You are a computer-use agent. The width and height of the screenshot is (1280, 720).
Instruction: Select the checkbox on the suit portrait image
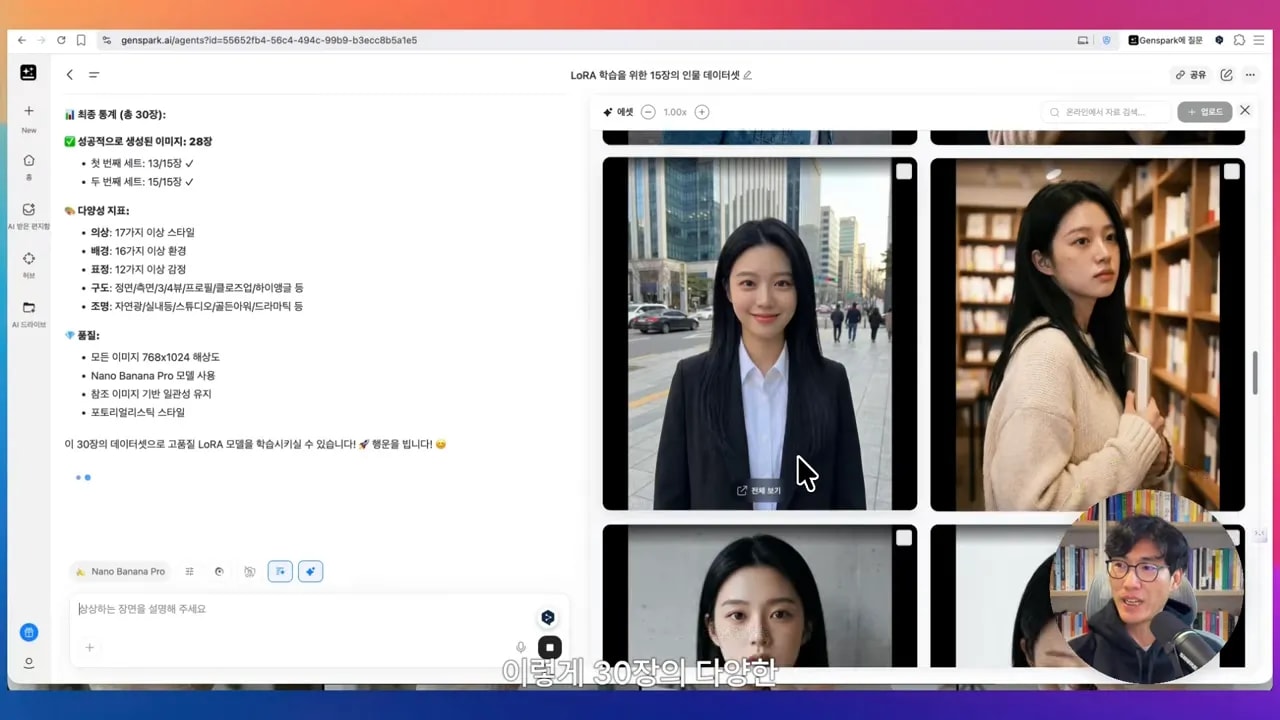(x=903, y=171)
